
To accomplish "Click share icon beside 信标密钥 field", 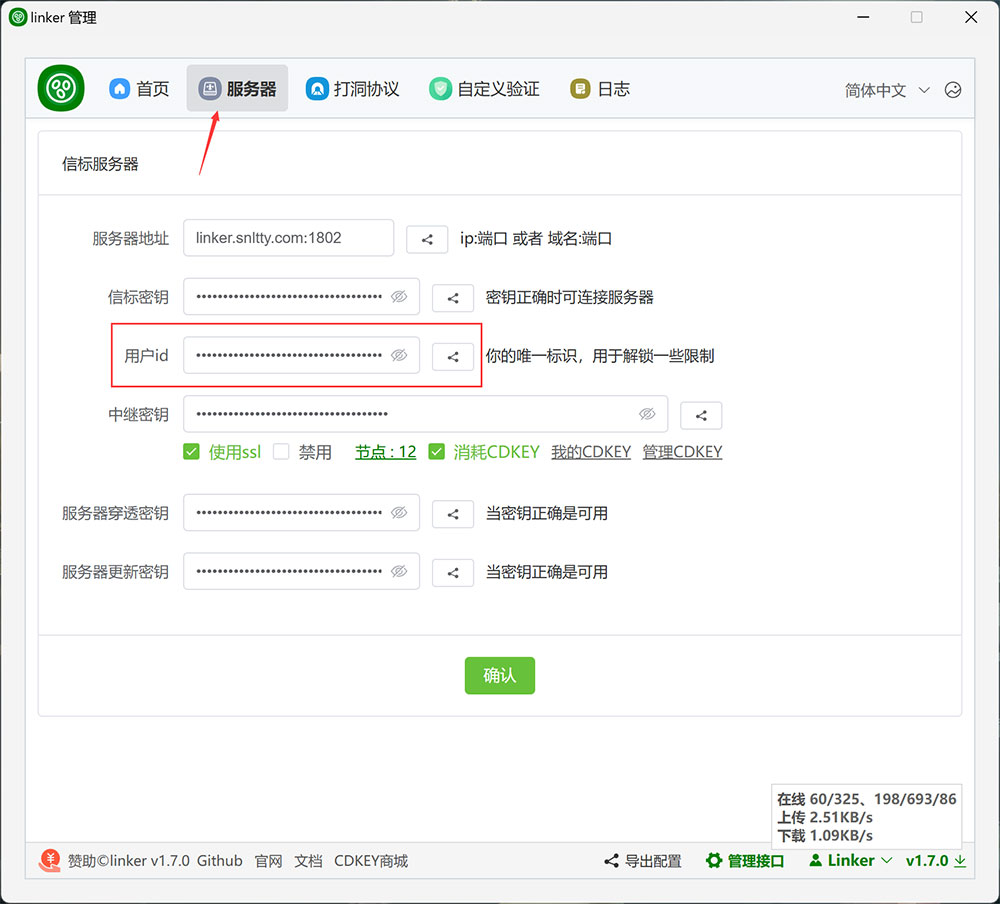I will pos(453,298).
